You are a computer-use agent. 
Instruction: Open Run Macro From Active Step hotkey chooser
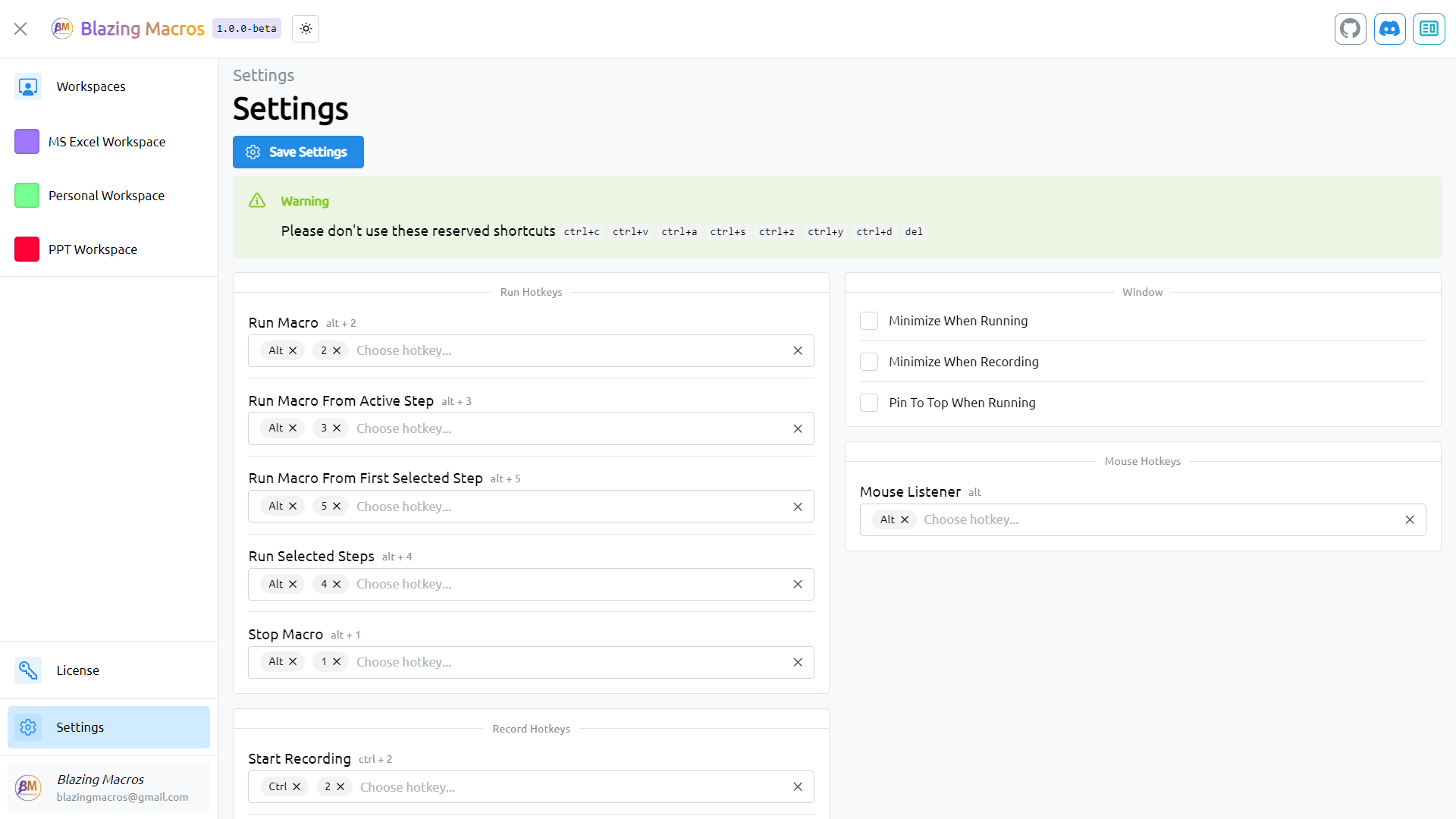531,428
